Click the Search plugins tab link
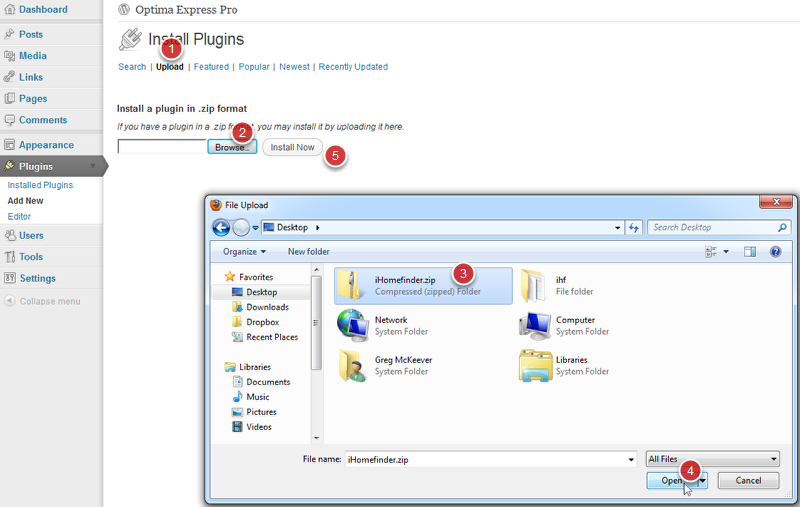This screenshot has width=800, height=507. tap(132, 67)
